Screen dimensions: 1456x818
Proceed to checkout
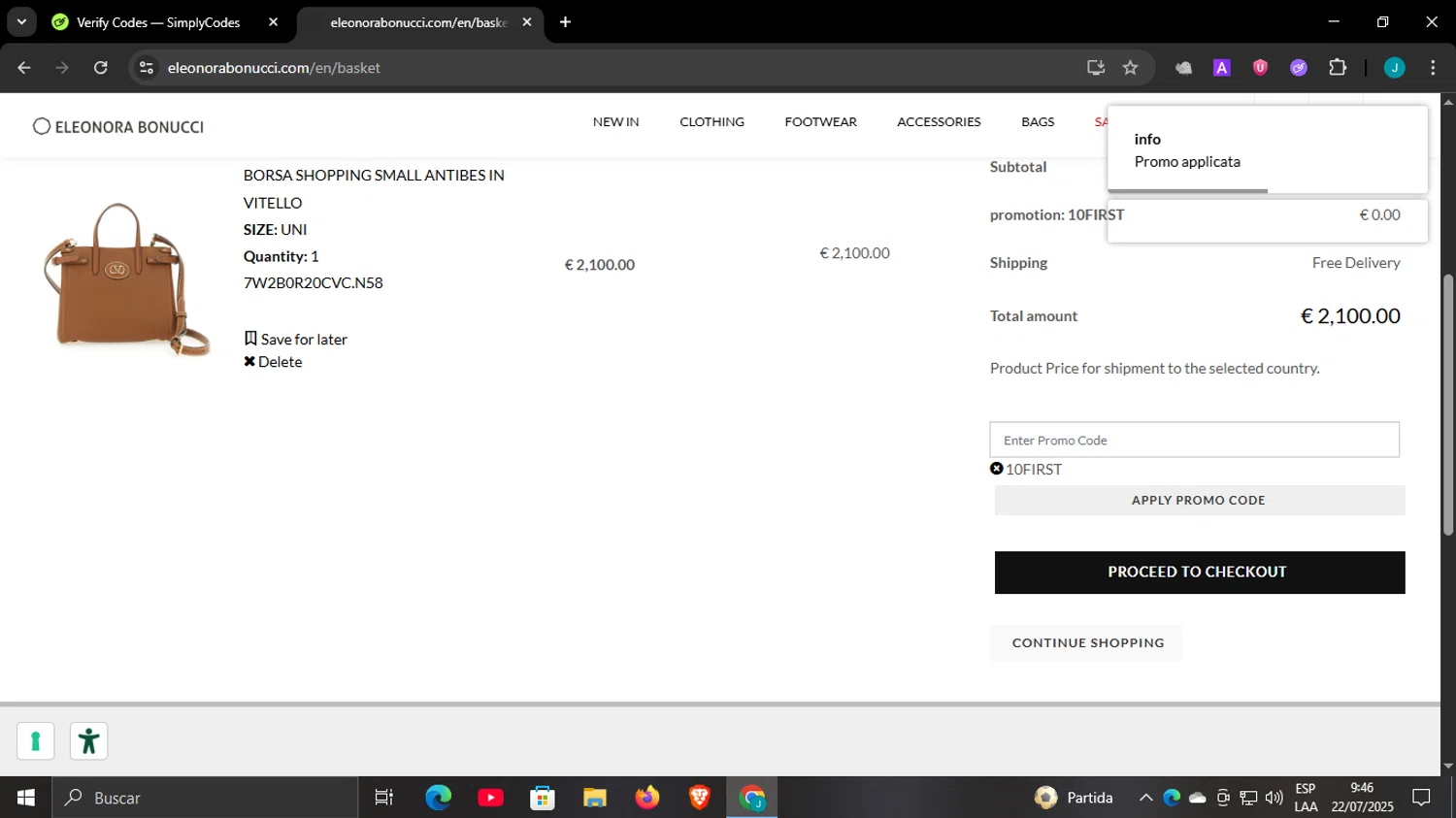(x=1200, y=573)
